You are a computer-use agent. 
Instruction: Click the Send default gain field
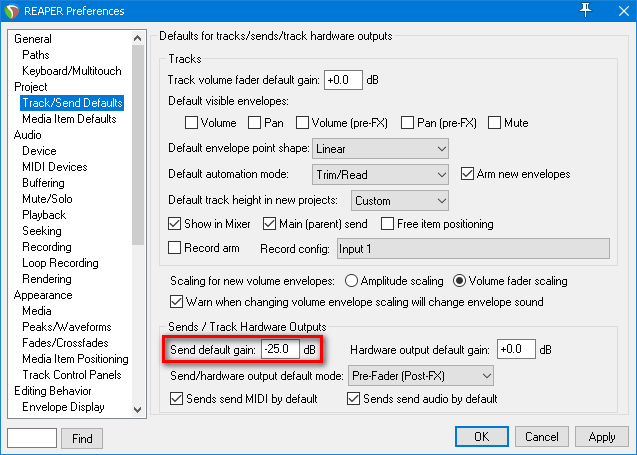pos(280,349)
